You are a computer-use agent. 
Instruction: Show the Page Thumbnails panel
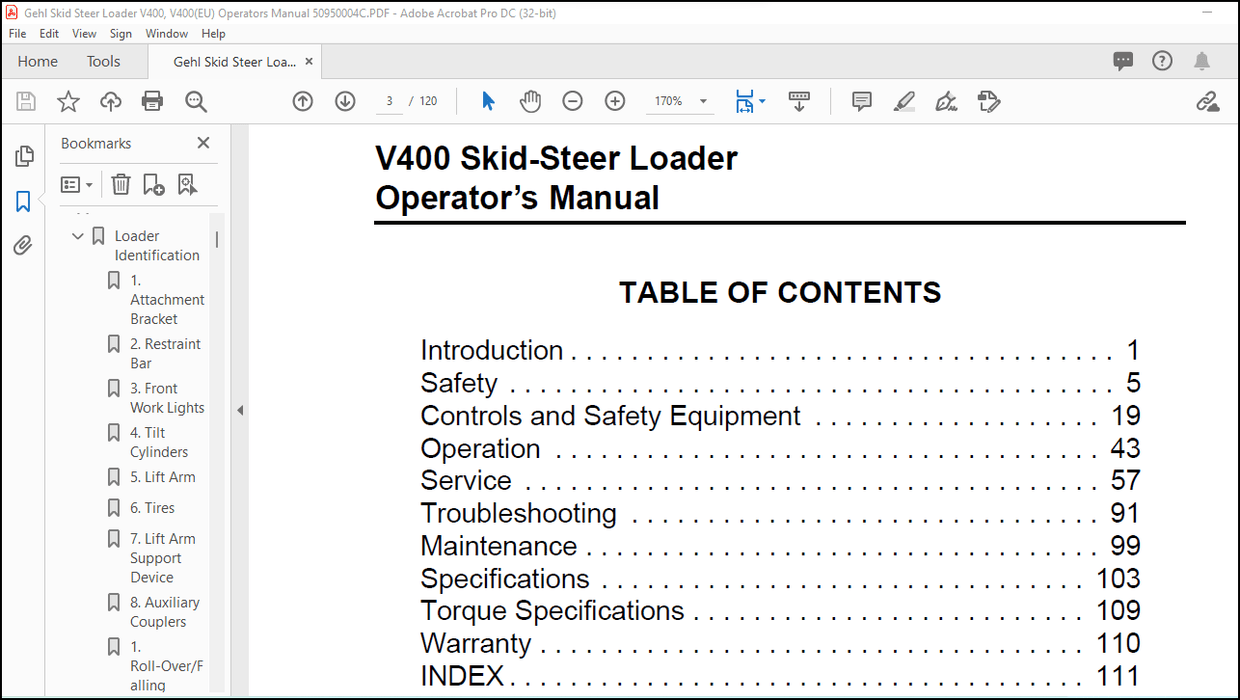[x=24, y=156]
